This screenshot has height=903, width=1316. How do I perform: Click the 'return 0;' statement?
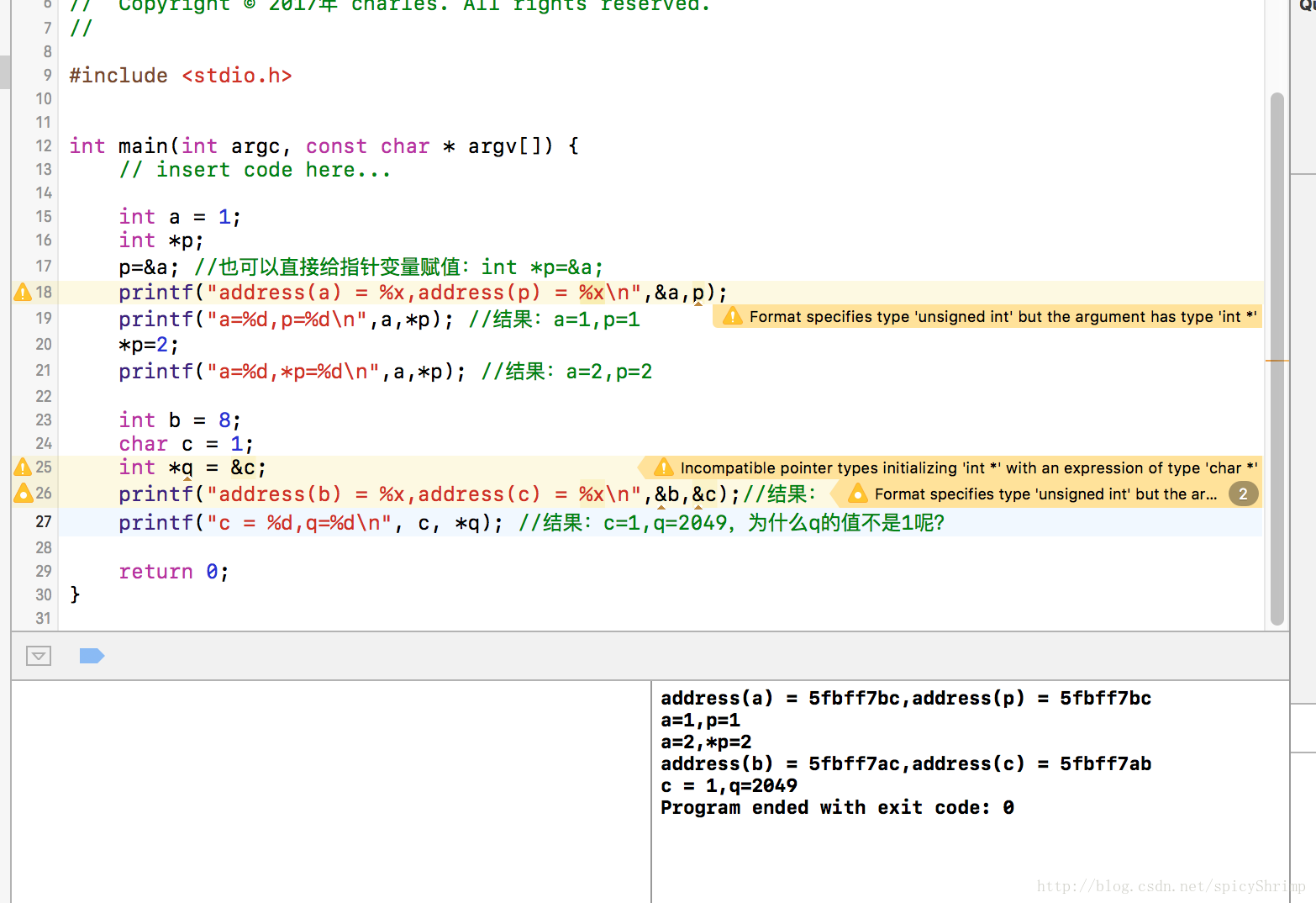pos(174,572)
